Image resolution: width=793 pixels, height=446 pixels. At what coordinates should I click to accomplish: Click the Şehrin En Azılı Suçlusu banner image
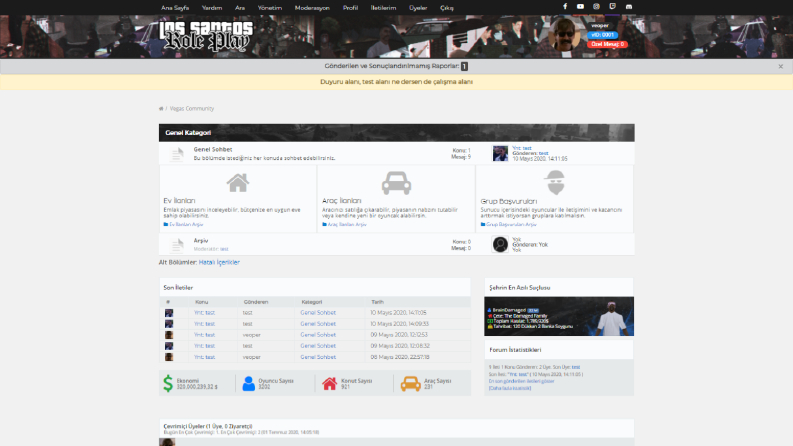(559, 316)
